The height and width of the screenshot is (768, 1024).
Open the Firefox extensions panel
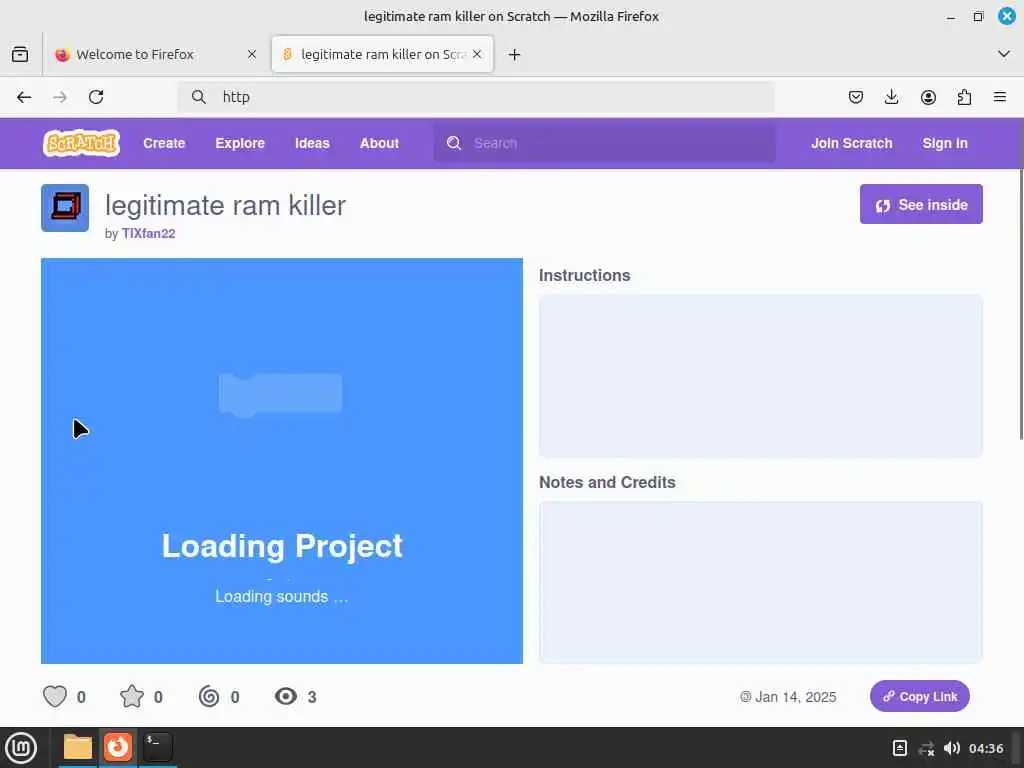pyautogui.click(x=964, y=97)
